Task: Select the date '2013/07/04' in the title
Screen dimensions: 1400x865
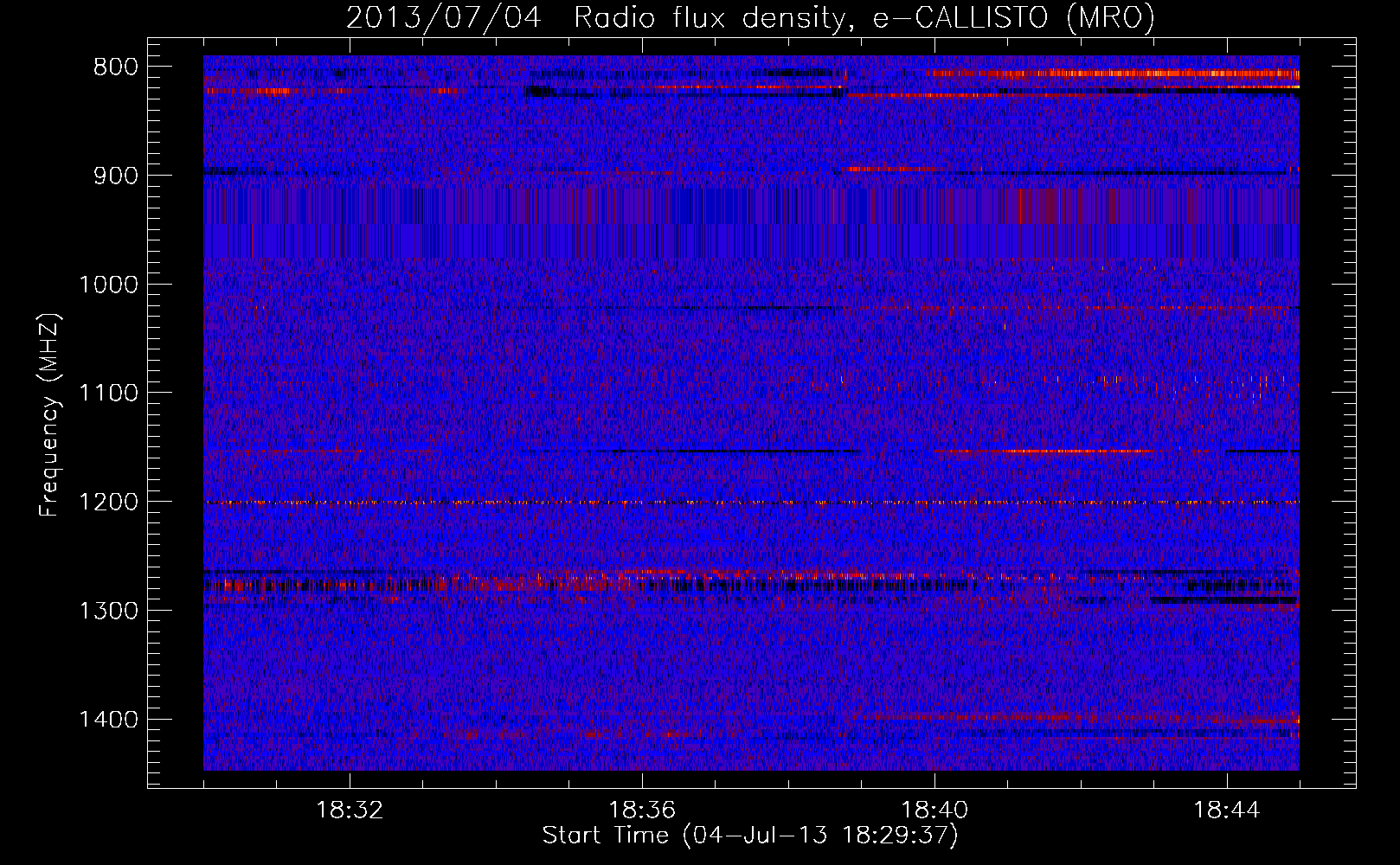Action: click(443, 17)
